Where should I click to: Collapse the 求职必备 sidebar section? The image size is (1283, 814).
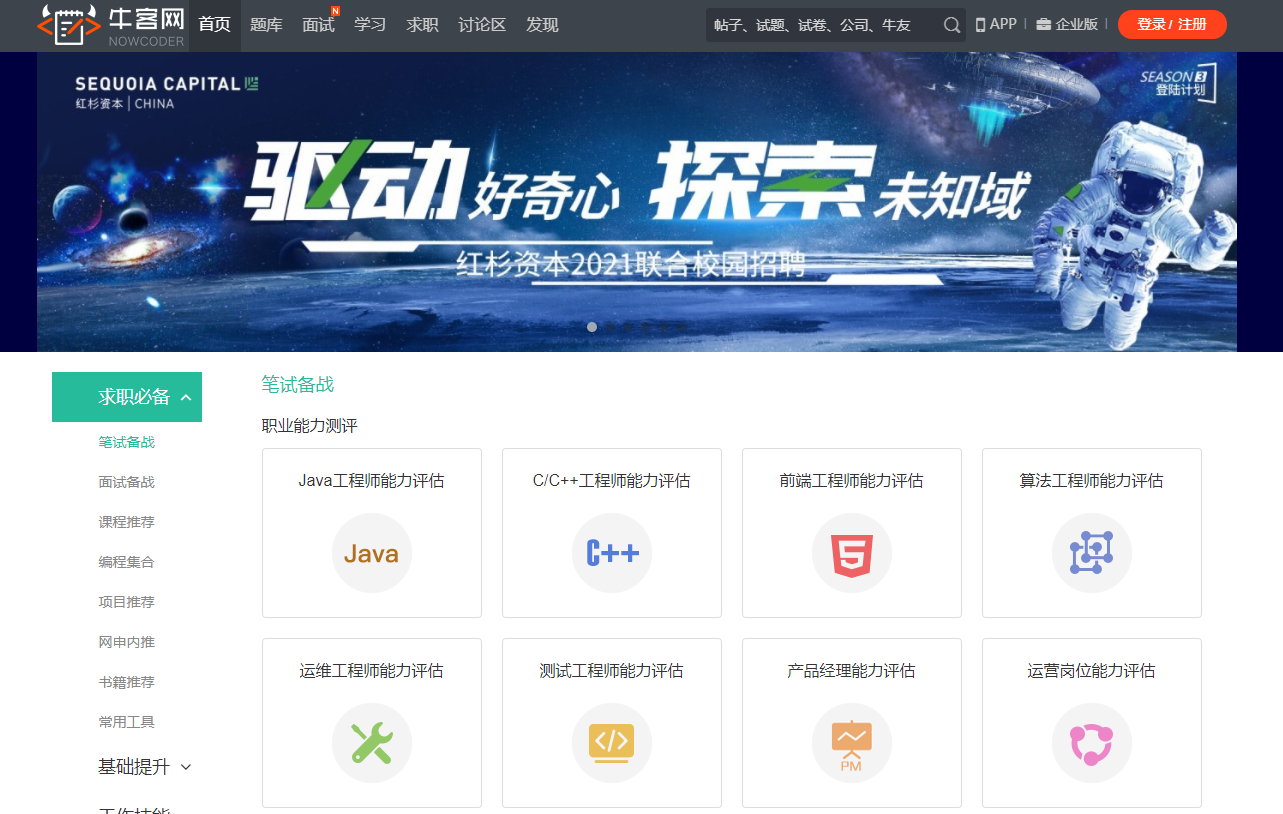[127, 397]
